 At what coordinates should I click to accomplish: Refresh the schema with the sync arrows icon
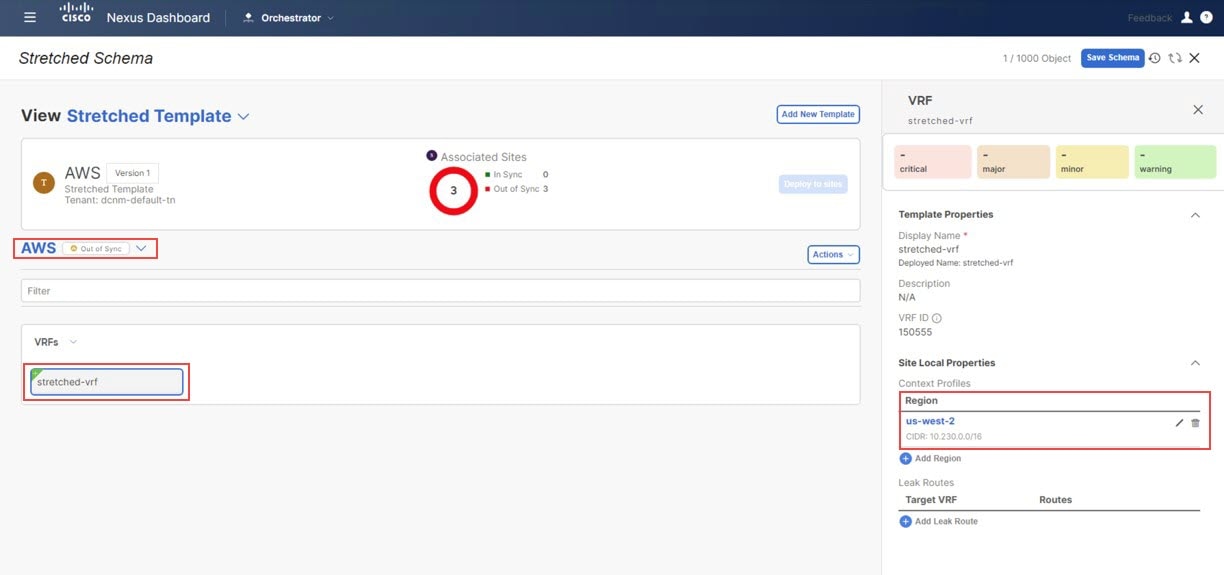click(x=1175, y=58)
